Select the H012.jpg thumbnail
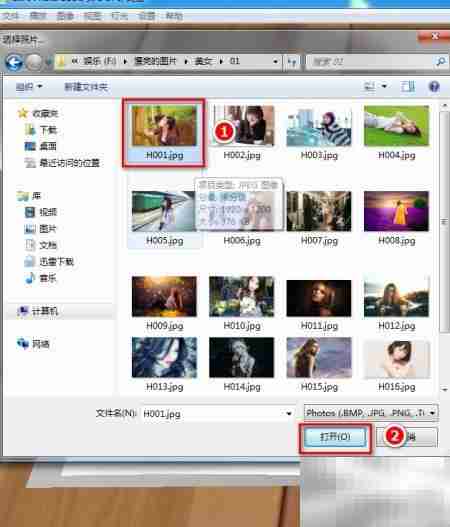Viewport: 450px width, 527px height. 397,296
